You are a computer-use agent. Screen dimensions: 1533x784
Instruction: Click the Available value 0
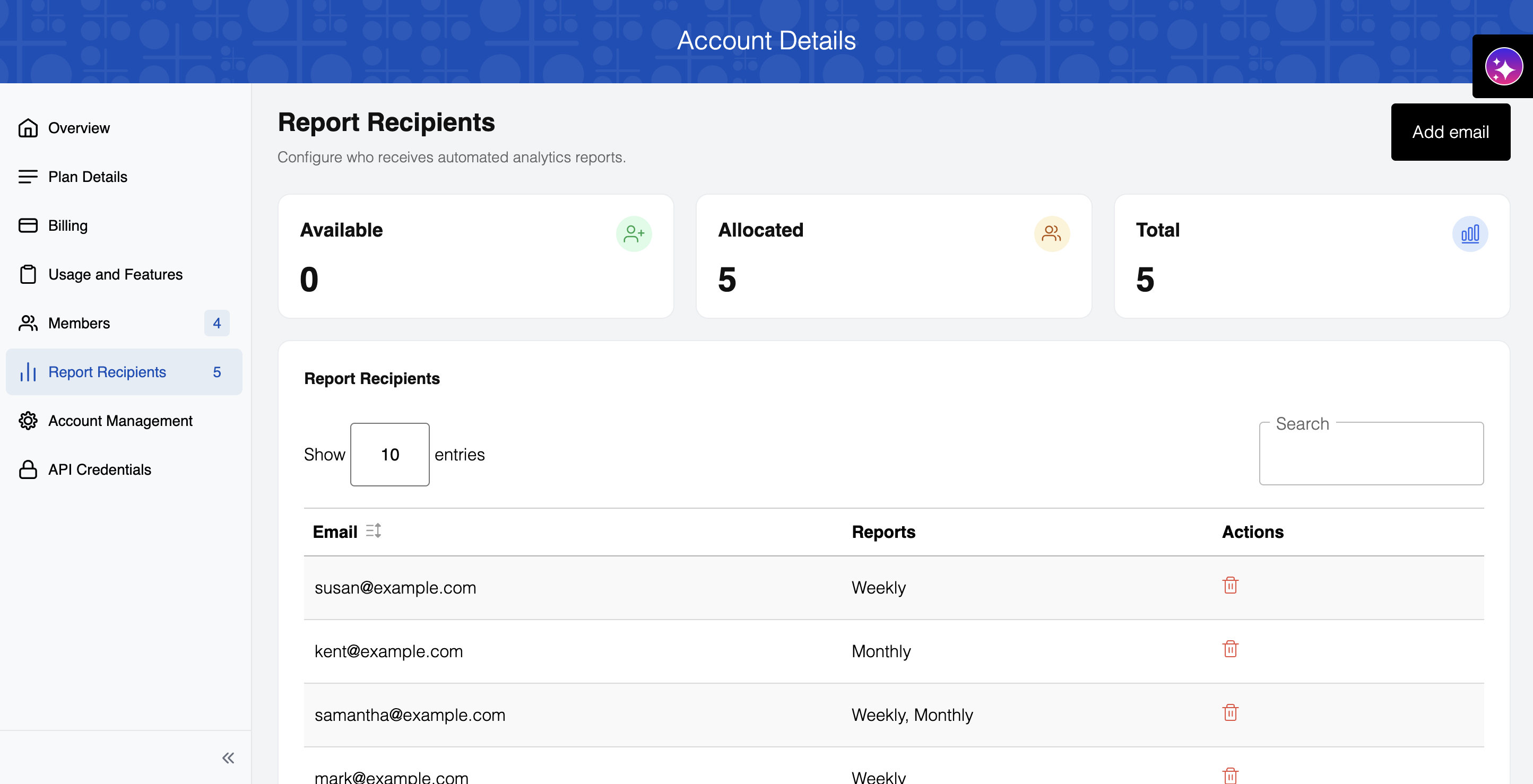[309, 280]
